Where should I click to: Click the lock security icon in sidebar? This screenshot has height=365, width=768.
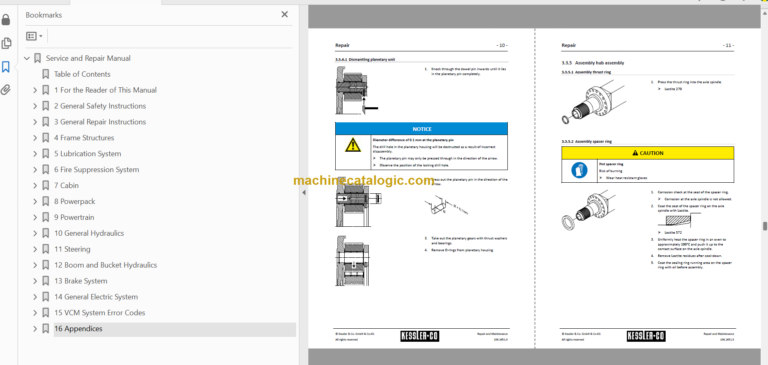click(6, 20)
